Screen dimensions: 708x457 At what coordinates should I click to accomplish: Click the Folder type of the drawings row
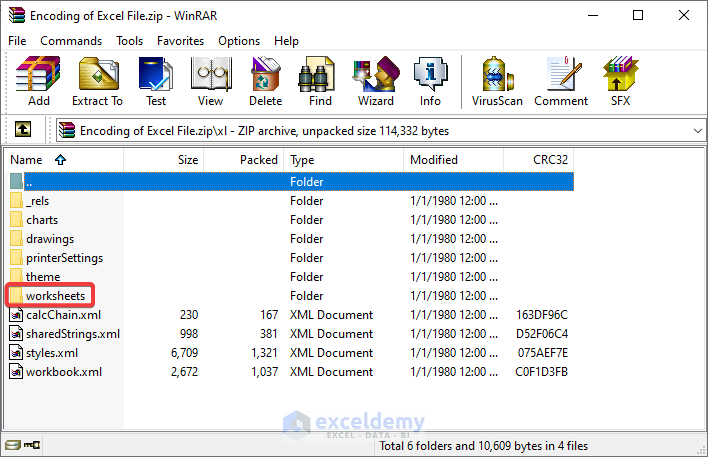[x=307, y=238]
